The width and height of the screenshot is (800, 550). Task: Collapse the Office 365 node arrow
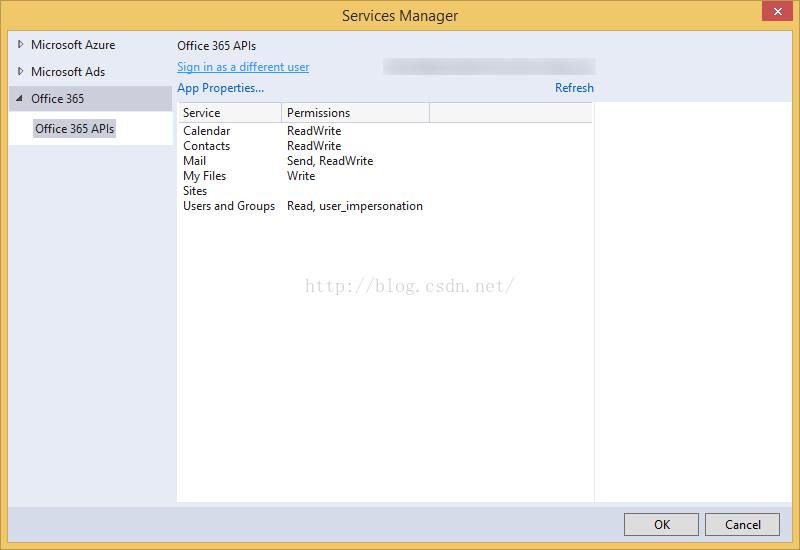pyautogui.click(x=19, y=98)
